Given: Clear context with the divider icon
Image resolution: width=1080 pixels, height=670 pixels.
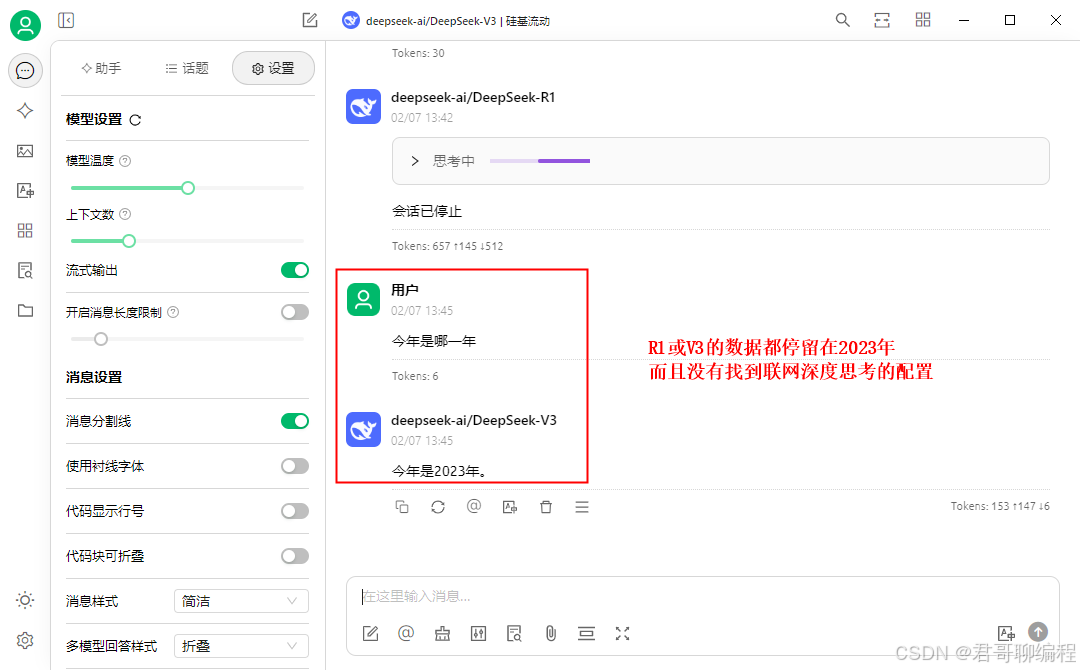Looking at the screenshot, I should 586,634.
